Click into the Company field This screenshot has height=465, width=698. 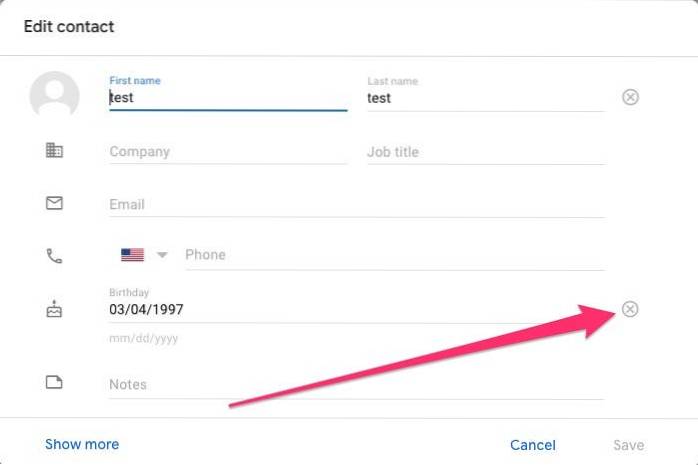click(x=227, y=152)
